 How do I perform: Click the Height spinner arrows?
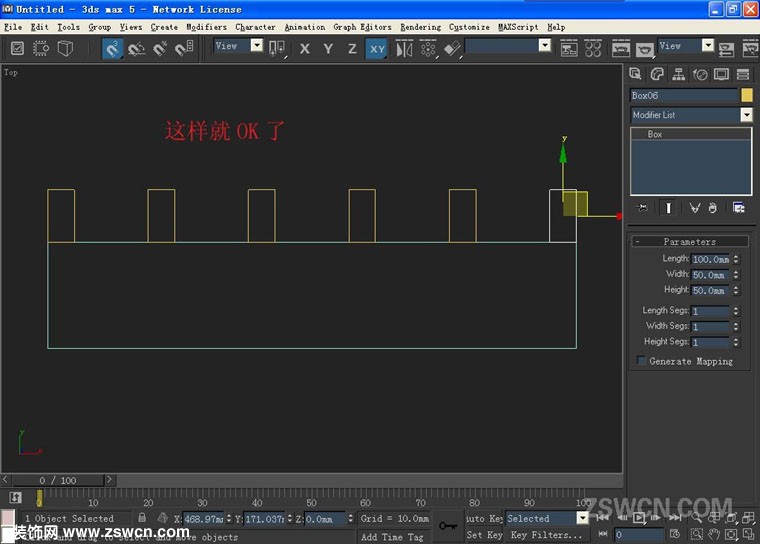click(736, 290)
